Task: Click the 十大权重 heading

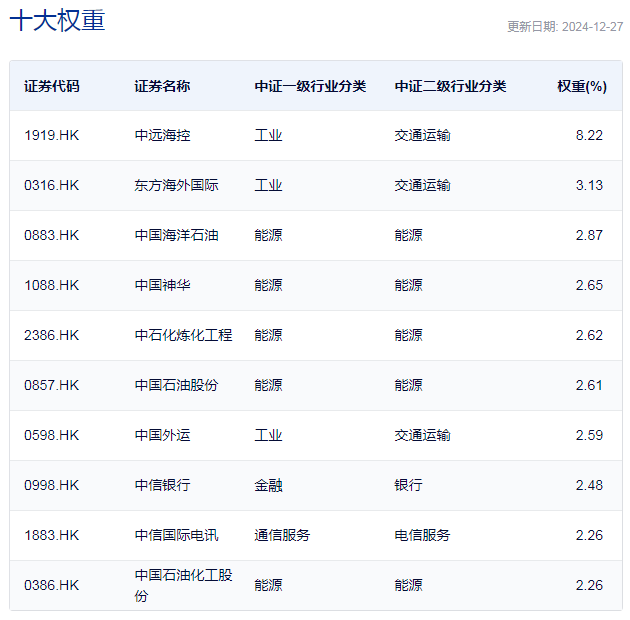Action: point(57,20)
